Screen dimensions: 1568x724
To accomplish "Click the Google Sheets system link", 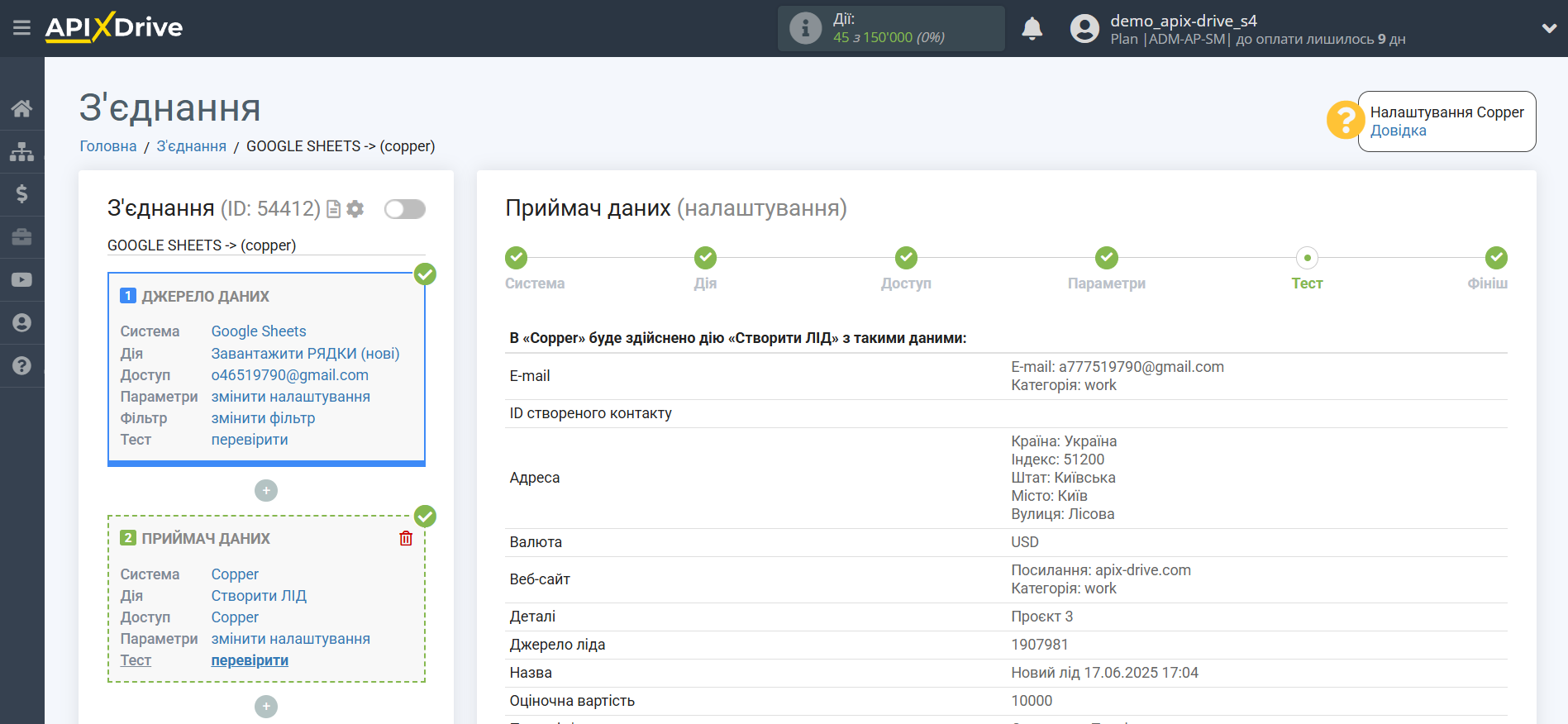I will point(259,331).
